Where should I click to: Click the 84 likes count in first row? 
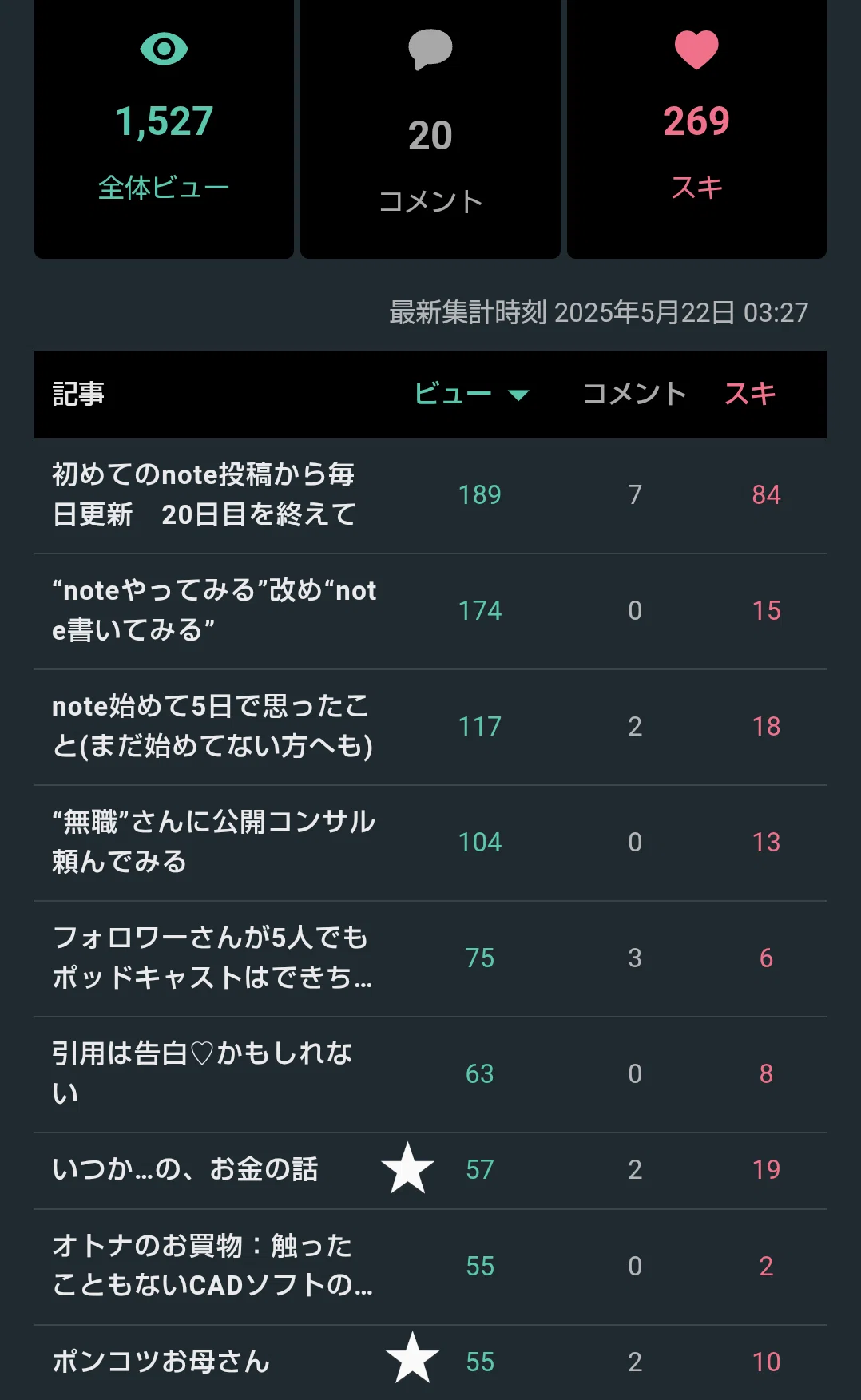coord(766,495)
